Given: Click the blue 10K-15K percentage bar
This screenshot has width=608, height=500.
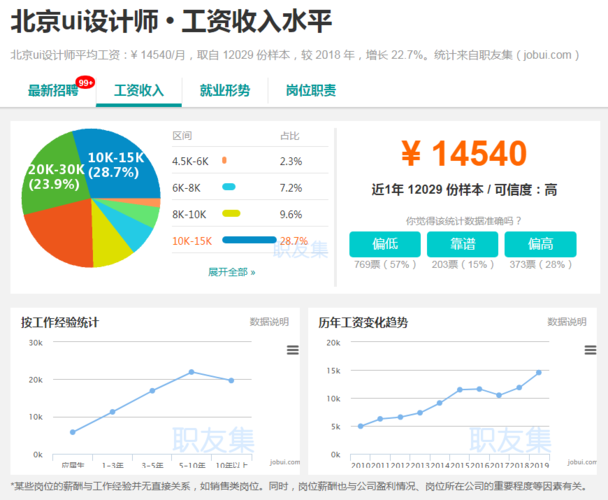Looking at the screenshot, I should click(x=249, y=240).
